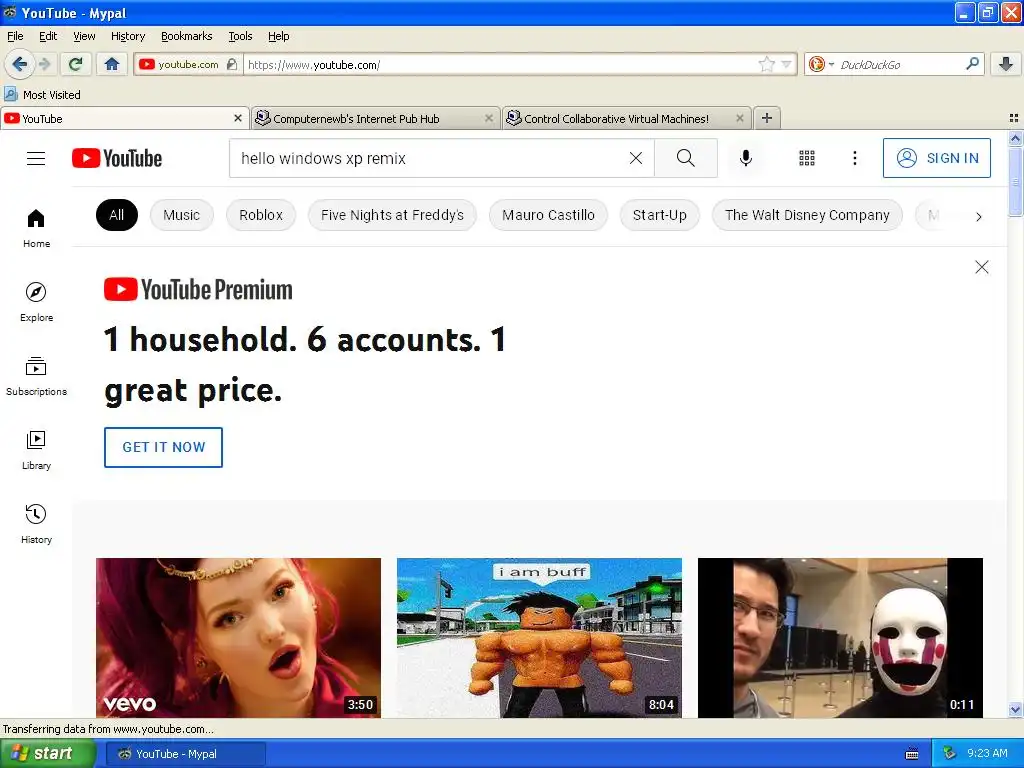
Task: Open the Most Visited bookmarks folder
Action: click(x=42, y=95)
